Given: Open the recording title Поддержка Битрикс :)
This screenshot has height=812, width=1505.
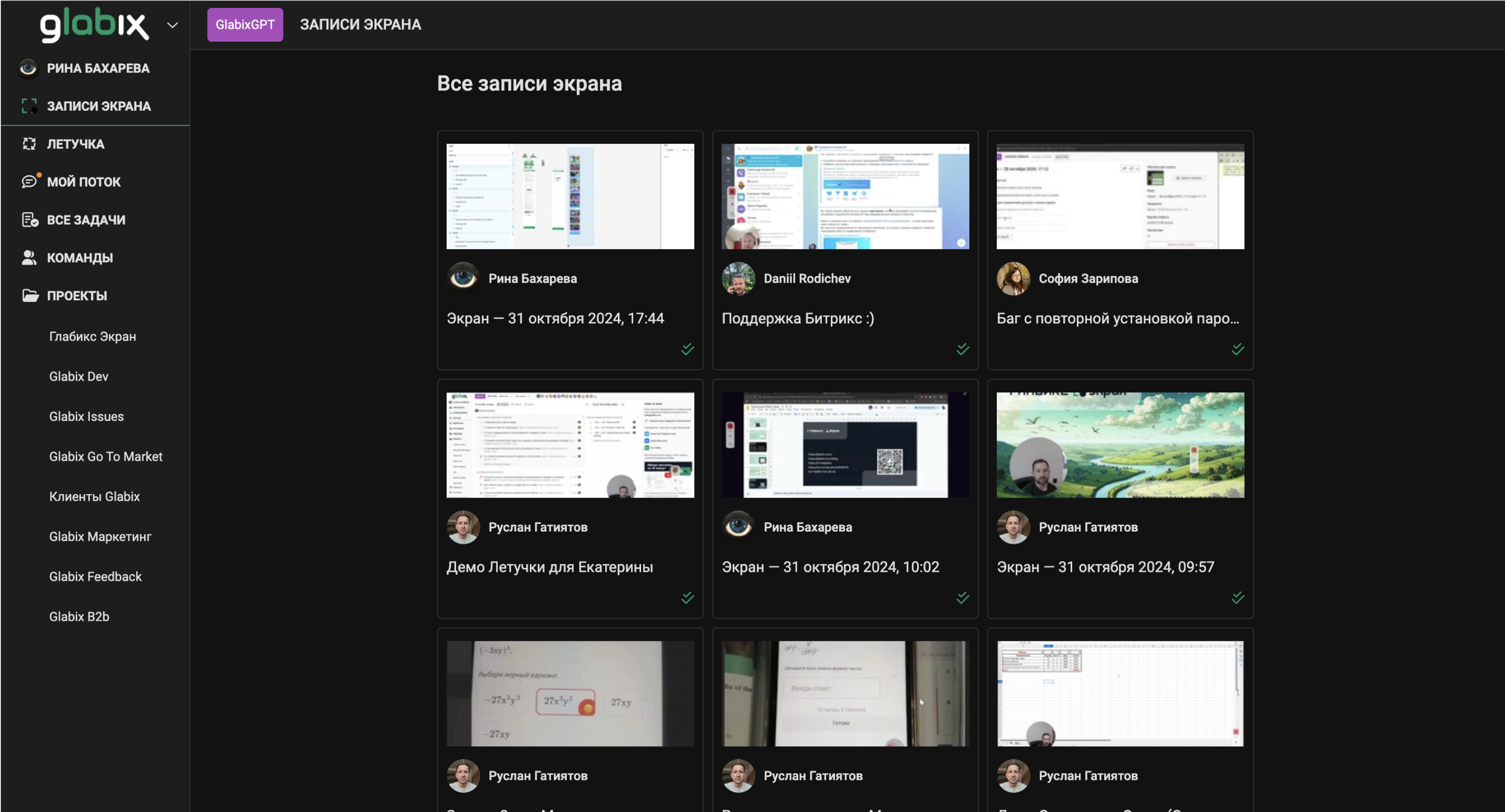Looking at the screenshot, I should 798,318.
